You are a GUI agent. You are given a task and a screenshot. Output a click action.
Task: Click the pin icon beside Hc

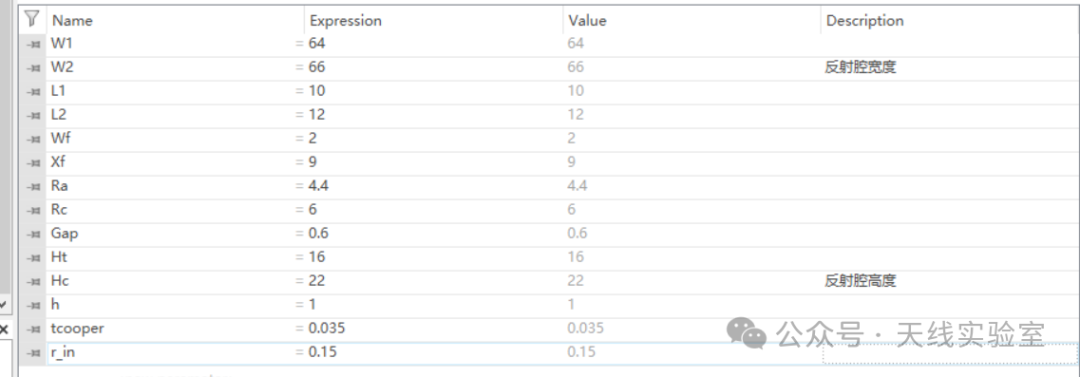pos(32,281)
